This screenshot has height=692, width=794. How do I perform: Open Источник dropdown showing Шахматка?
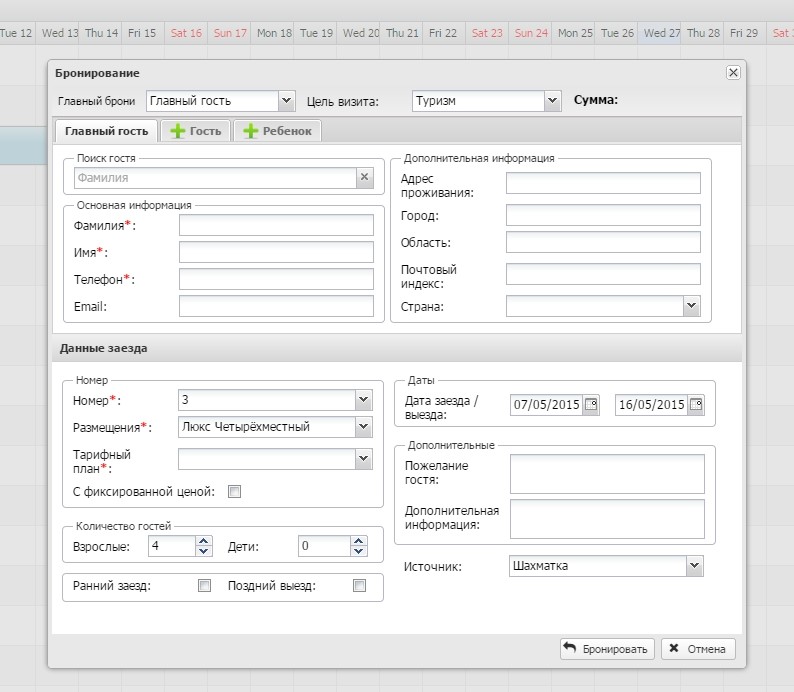(x=694, y=566)
